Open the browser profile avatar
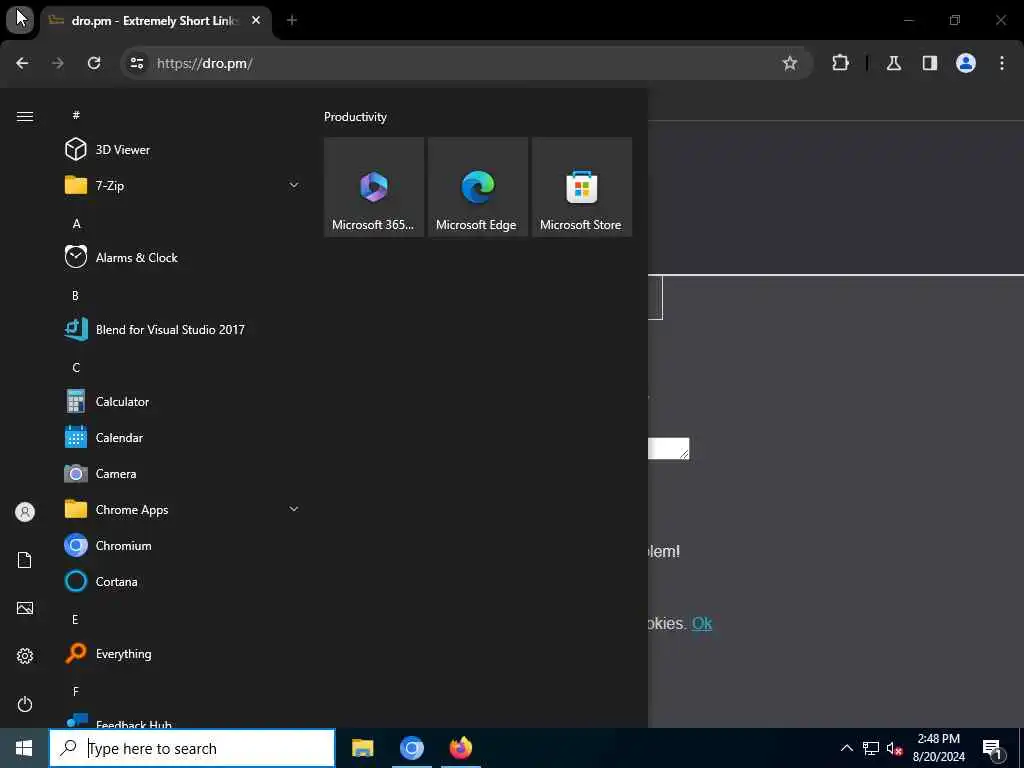 point(966,63)
